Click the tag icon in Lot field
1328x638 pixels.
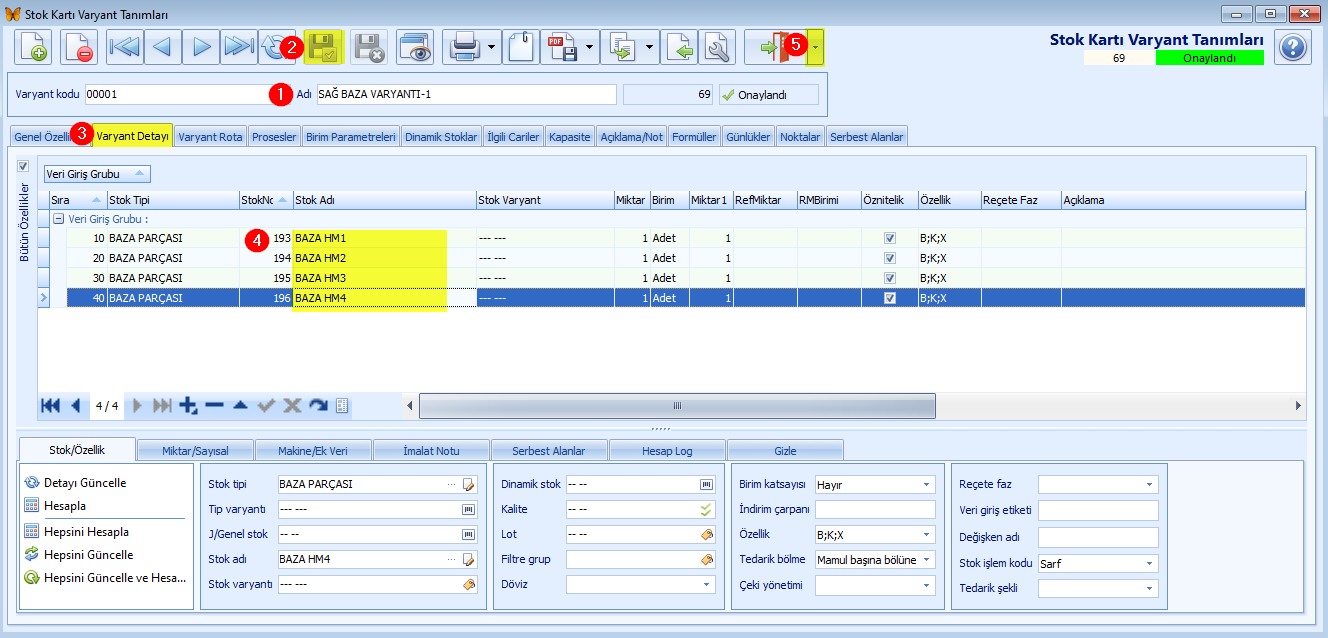coord(707,534)
